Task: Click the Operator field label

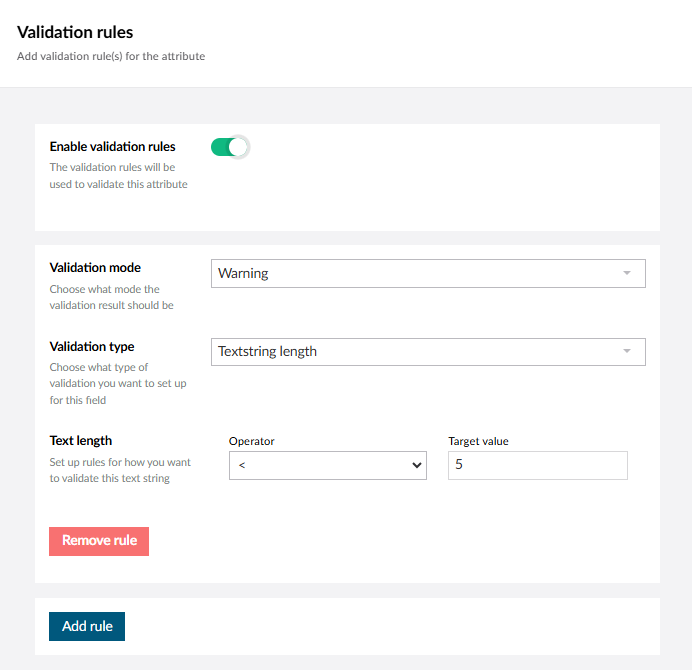Action: point(251,441)
